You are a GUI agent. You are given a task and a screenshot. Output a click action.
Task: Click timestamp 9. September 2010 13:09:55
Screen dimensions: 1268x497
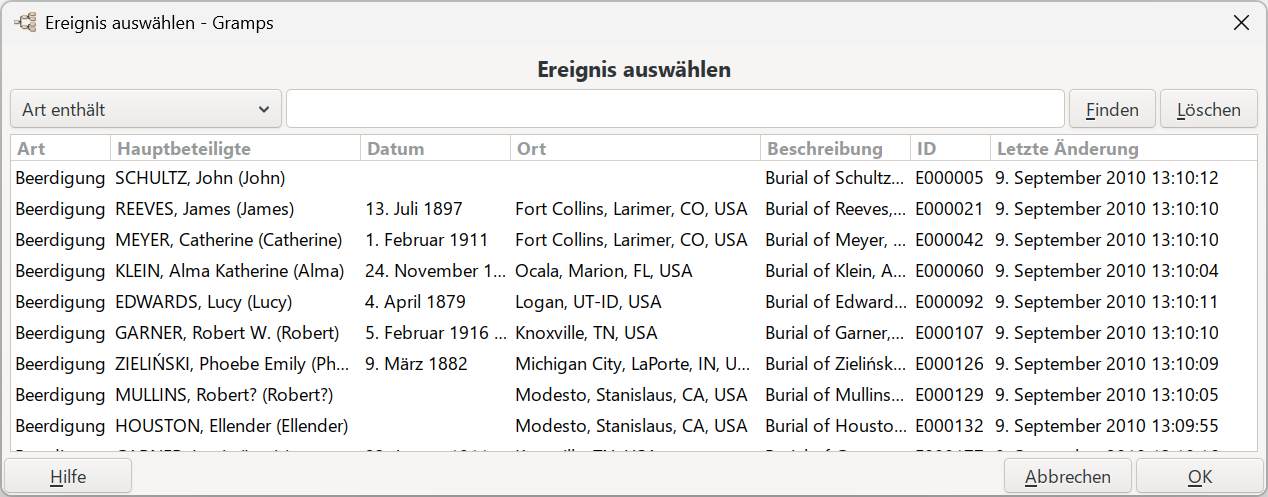tap(1107, 426)
